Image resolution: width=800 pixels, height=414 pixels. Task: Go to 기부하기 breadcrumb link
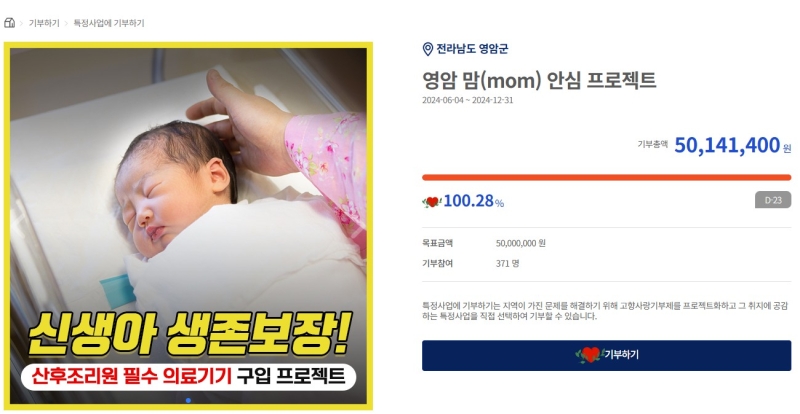pos(44,23)
